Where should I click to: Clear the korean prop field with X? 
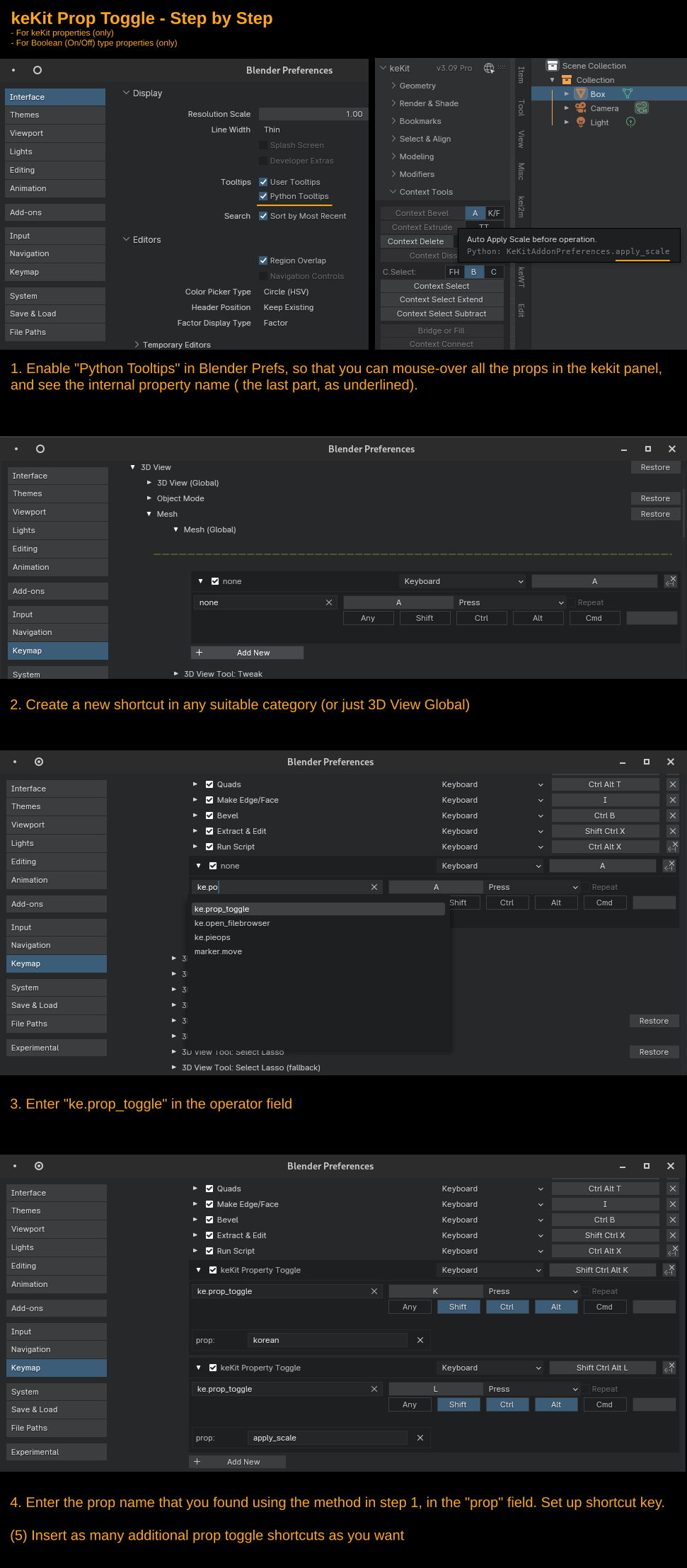coord(420,1340)
